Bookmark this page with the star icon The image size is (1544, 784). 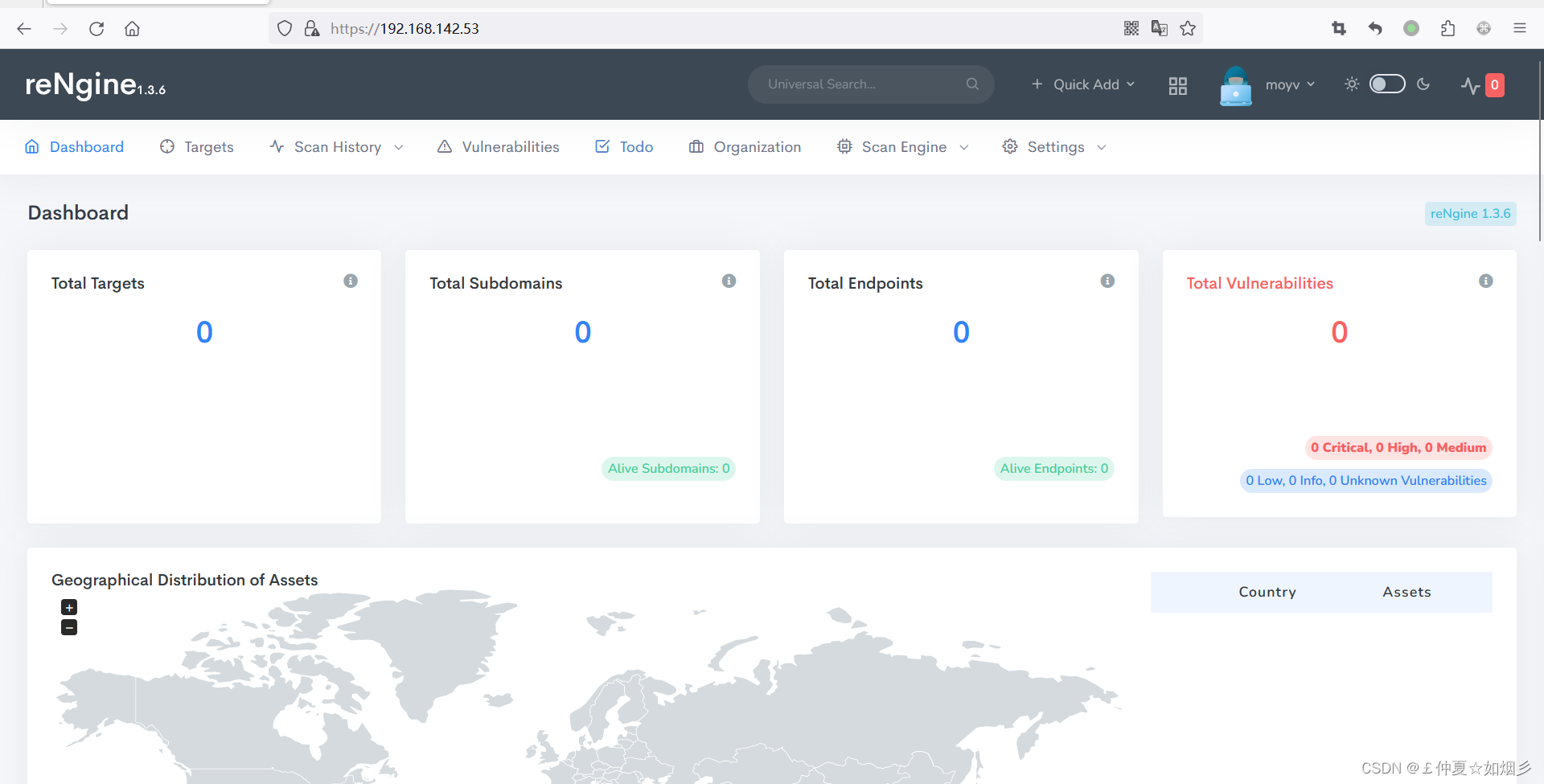point(1188,29)
